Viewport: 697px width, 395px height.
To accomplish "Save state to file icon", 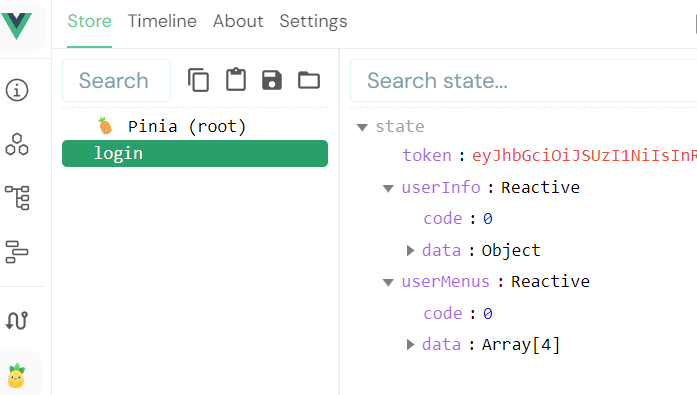I will (272, 80).
